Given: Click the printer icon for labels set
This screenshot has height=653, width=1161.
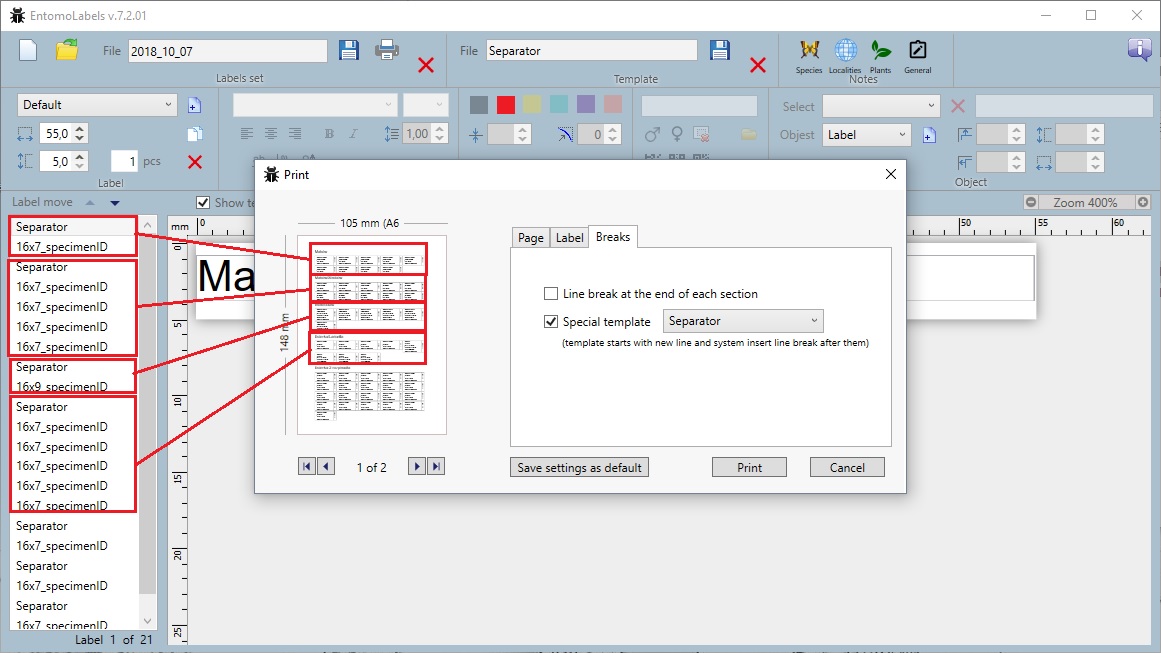Looking at the screenshot, I should point(387,50).
